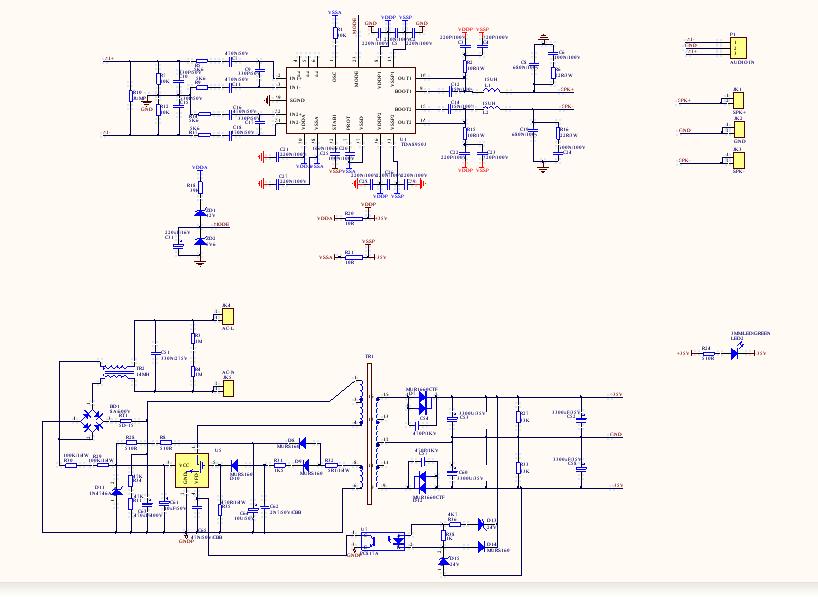818x597 pixels.
Task: Click the JK5 AC N input connector
Action: (228, 388)
